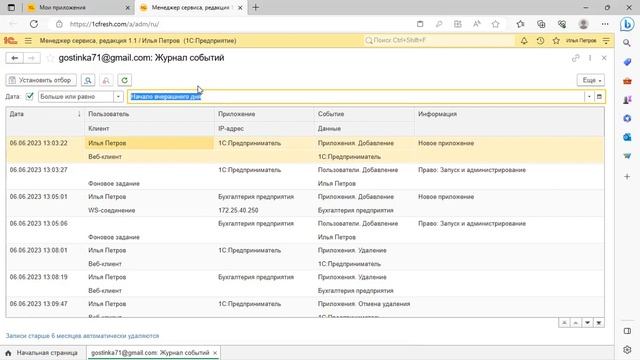Open Edge settings and more menu
Screen dimensions: 640x360
[605, 24]
